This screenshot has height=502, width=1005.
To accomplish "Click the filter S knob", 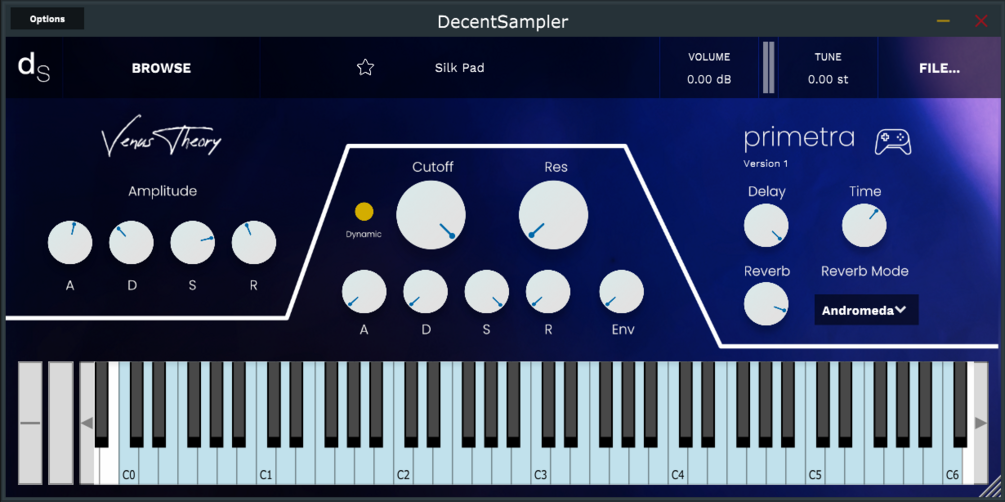I will (486, 292).
